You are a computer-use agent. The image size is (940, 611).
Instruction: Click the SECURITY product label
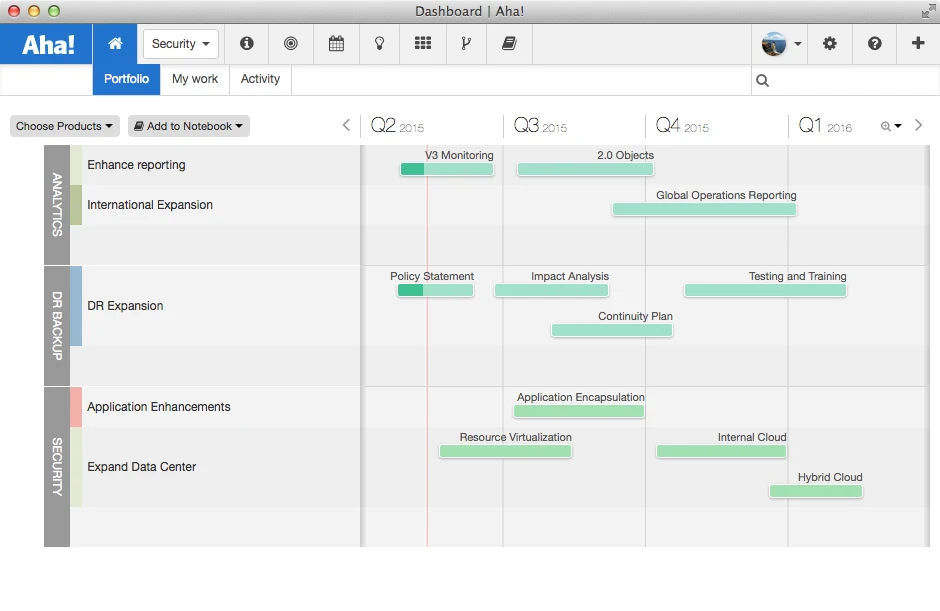pyautogui.click(x=57, y=467)
